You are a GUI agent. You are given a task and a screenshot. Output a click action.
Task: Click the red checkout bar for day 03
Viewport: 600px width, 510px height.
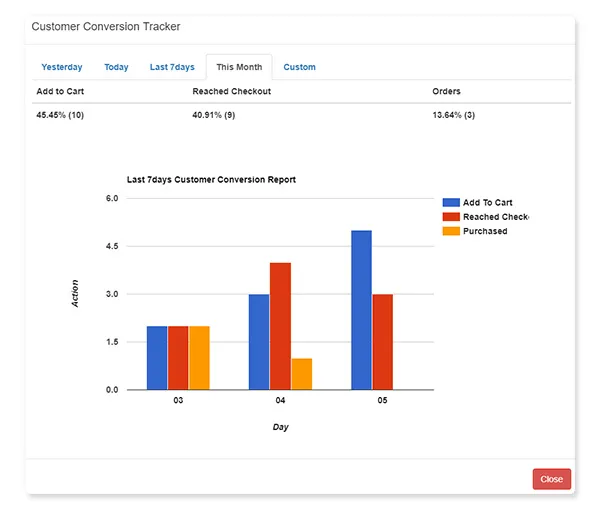(x=178, y=357)
